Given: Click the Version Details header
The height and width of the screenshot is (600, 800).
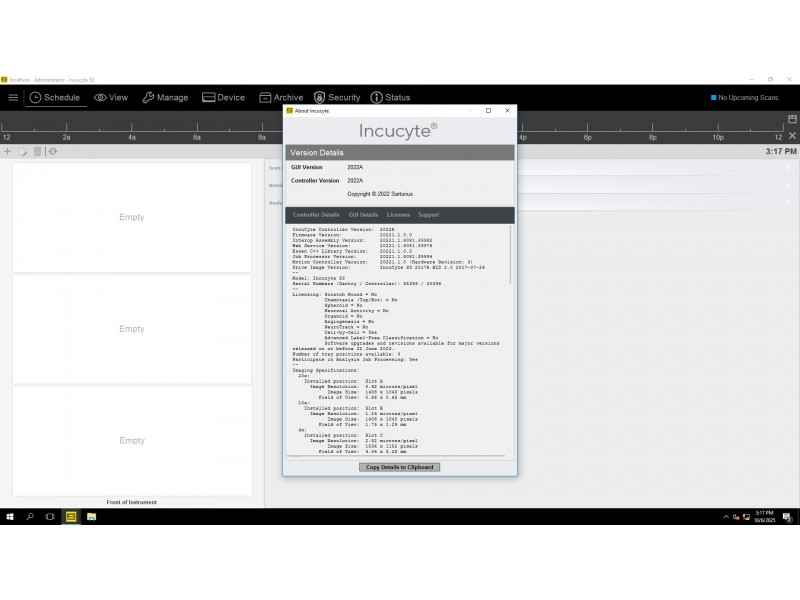Looking at the screenshot, I should (x=399, y=153).
